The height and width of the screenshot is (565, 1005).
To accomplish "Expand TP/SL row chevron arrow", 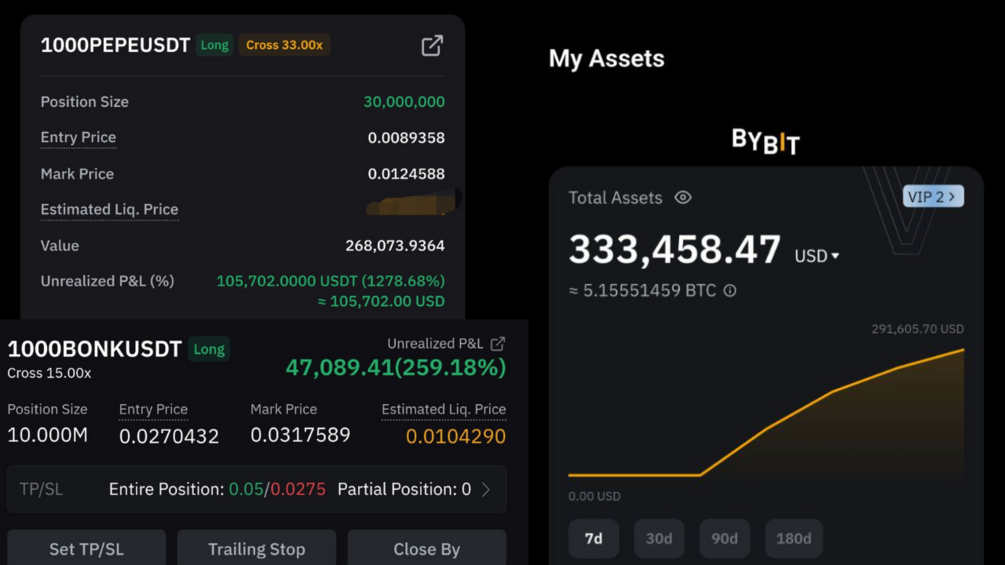I will click(x=486, y=489).
